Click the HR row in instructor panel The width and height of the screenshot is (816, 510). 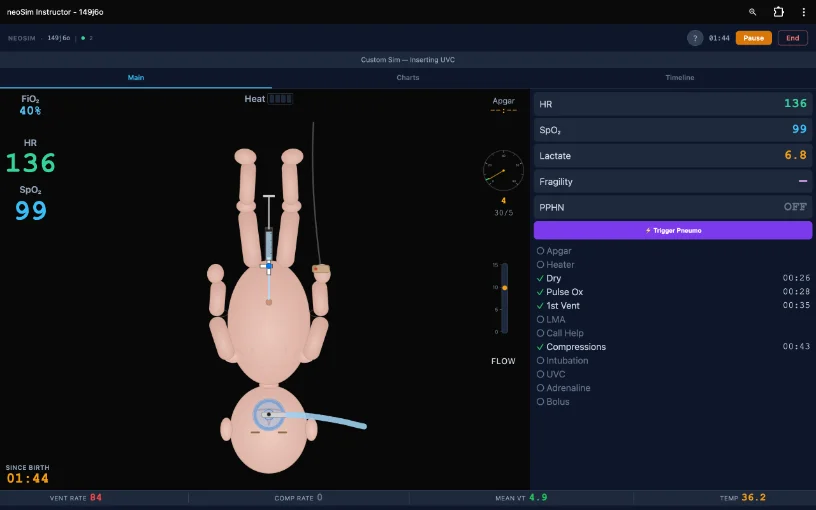pos(672,104)
